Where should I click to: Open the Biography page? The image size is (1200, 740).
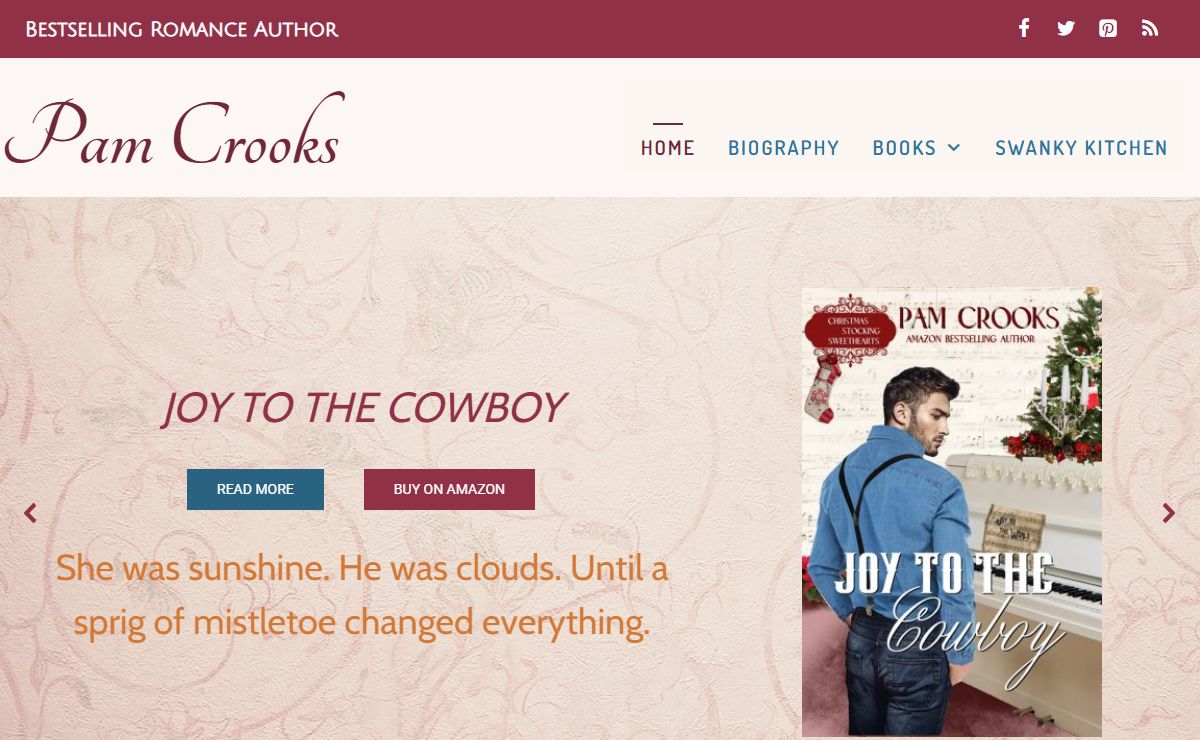click(x=784, y=148)
